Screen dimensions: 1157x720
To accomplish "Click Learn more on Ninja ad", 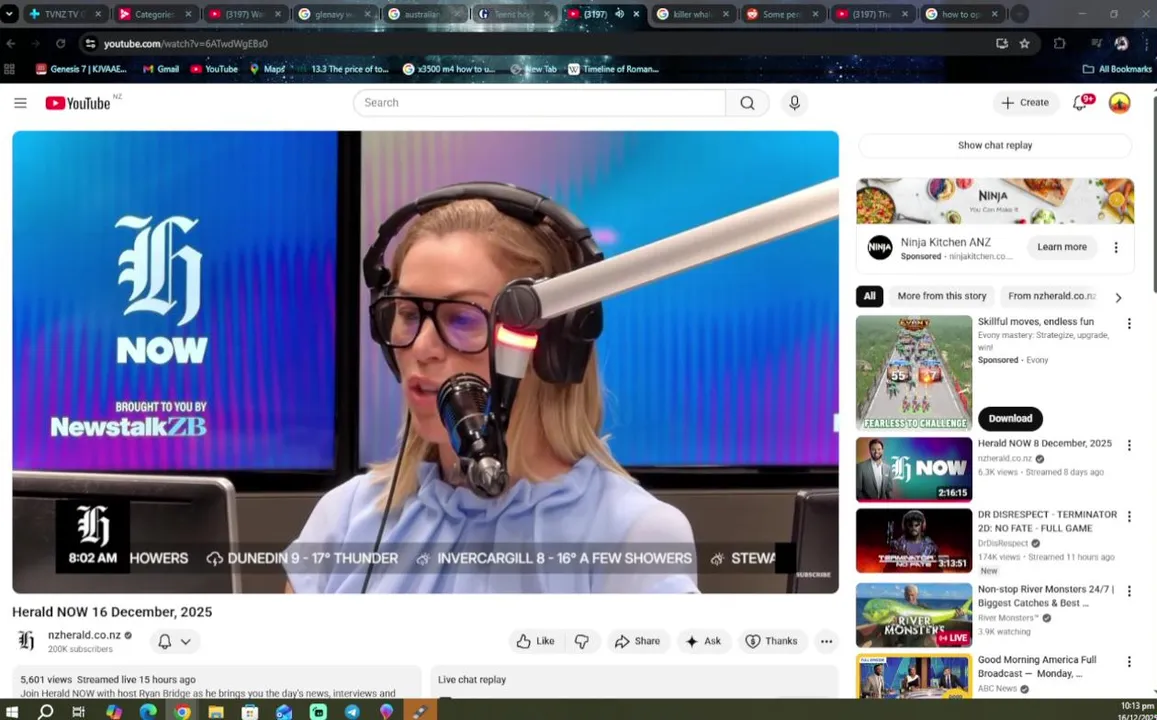I will pos(1061,247).
